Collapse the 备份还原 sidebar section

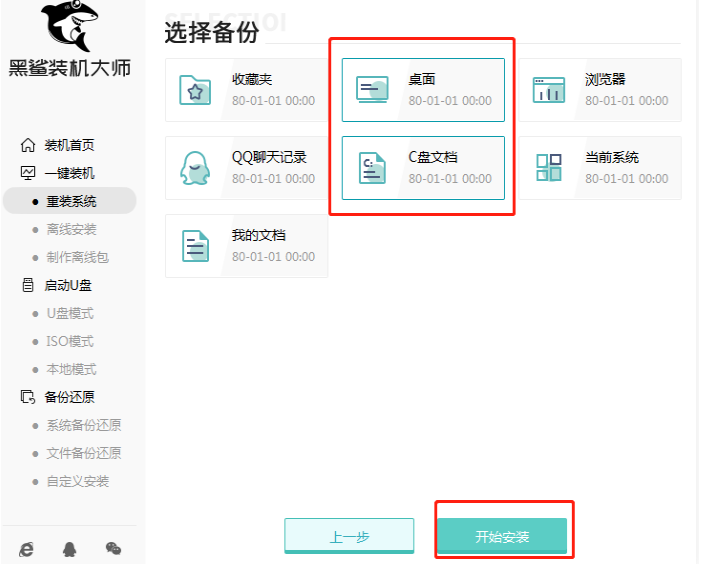click(x=68, y=397)
